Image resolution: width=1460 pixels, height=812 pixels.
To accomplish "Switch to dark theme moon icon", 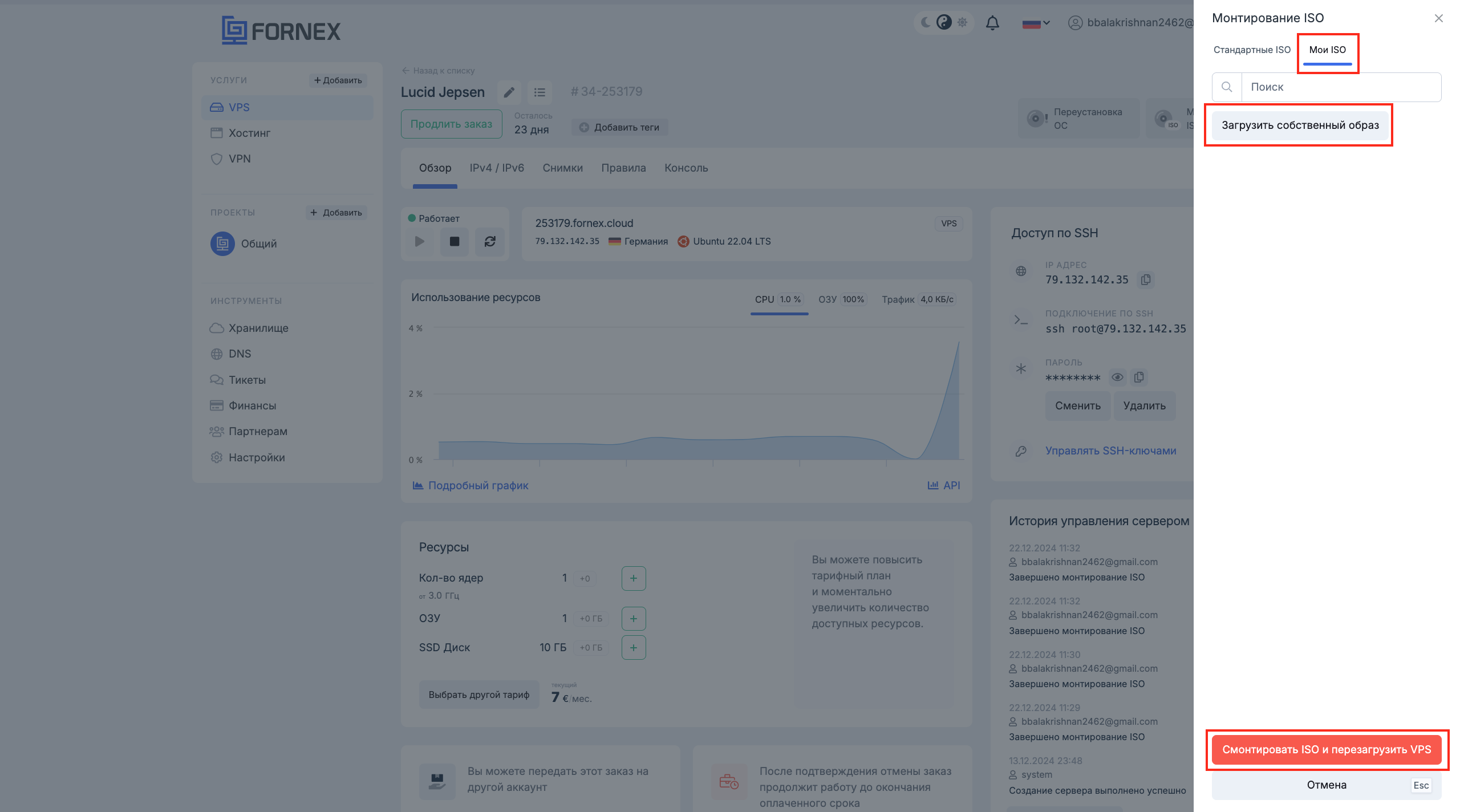I will point(926,22).
